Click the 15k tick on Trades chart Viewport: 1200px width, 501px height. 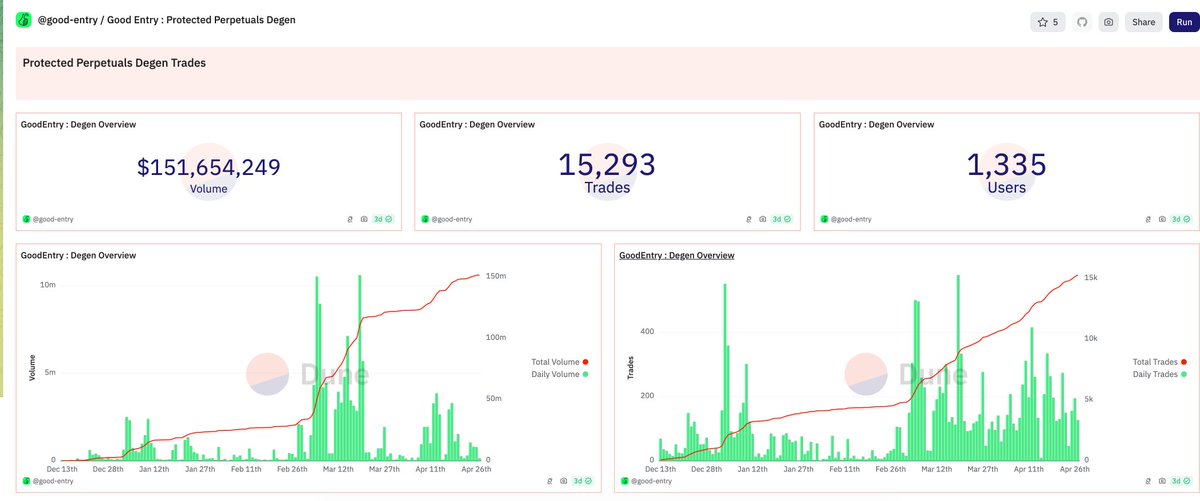coord(1093,276)
